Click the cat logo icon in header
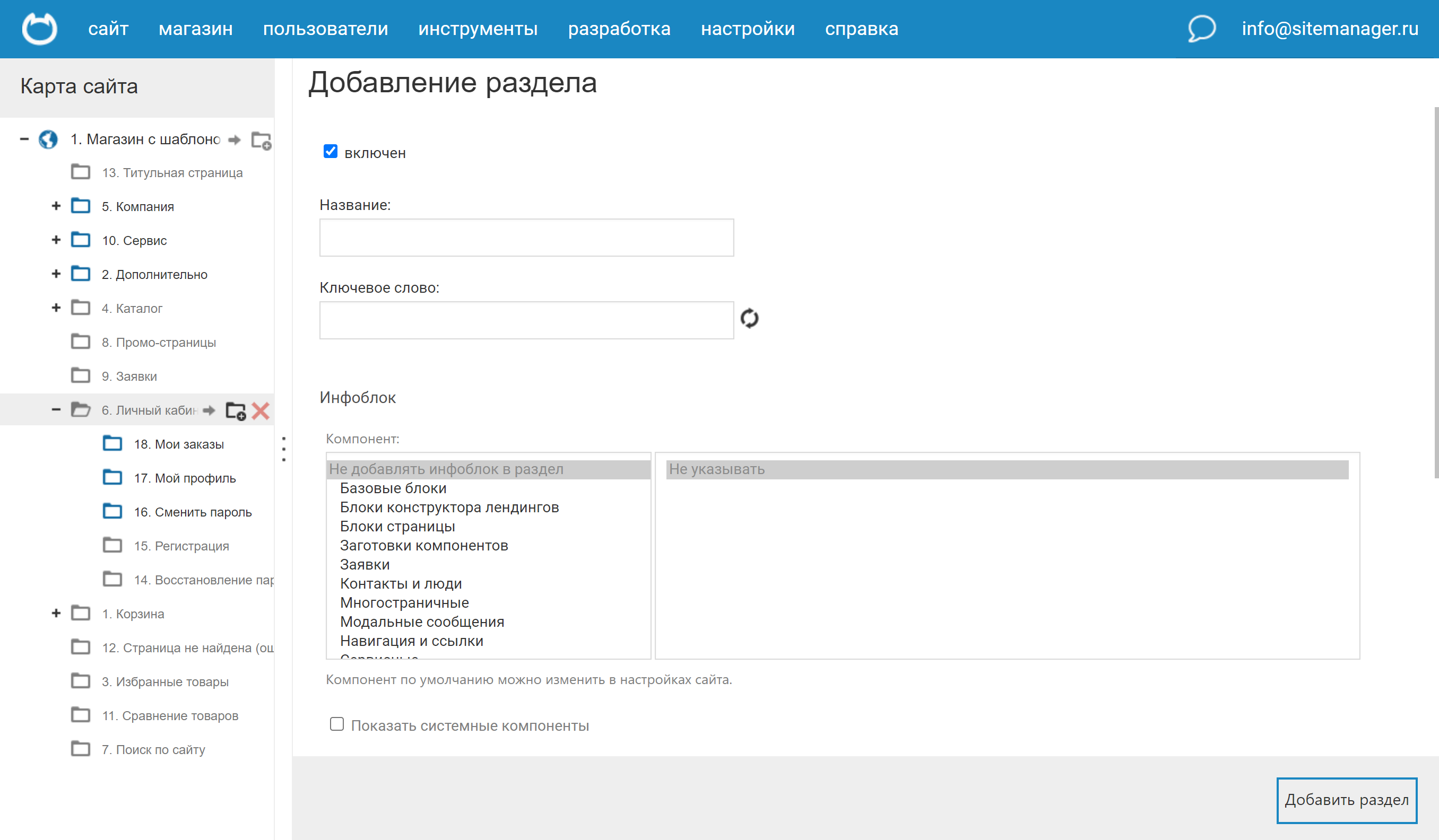Screen dimensions: 1439x840 (x=39, y=29)
